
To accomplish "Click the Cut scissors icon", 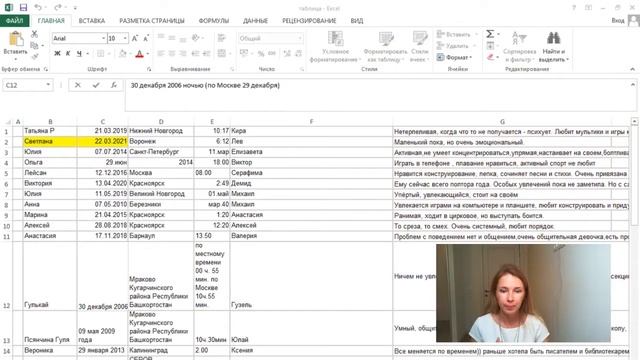I will pyautogui.click(x=34, y=34).
